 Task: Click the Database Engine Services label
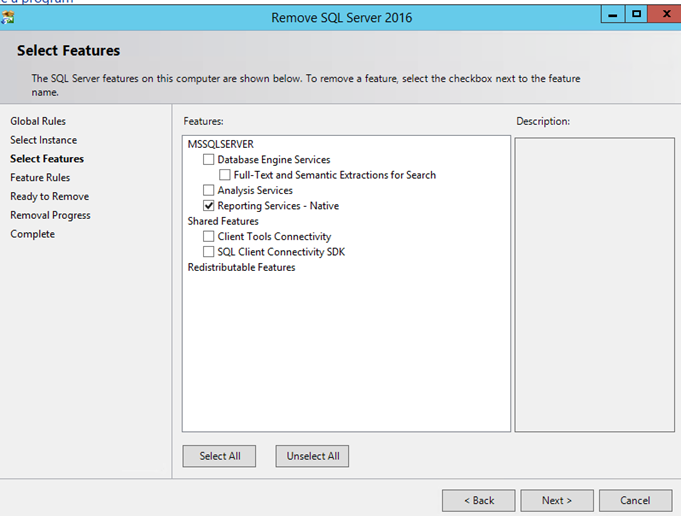click(x=274, y=159)
